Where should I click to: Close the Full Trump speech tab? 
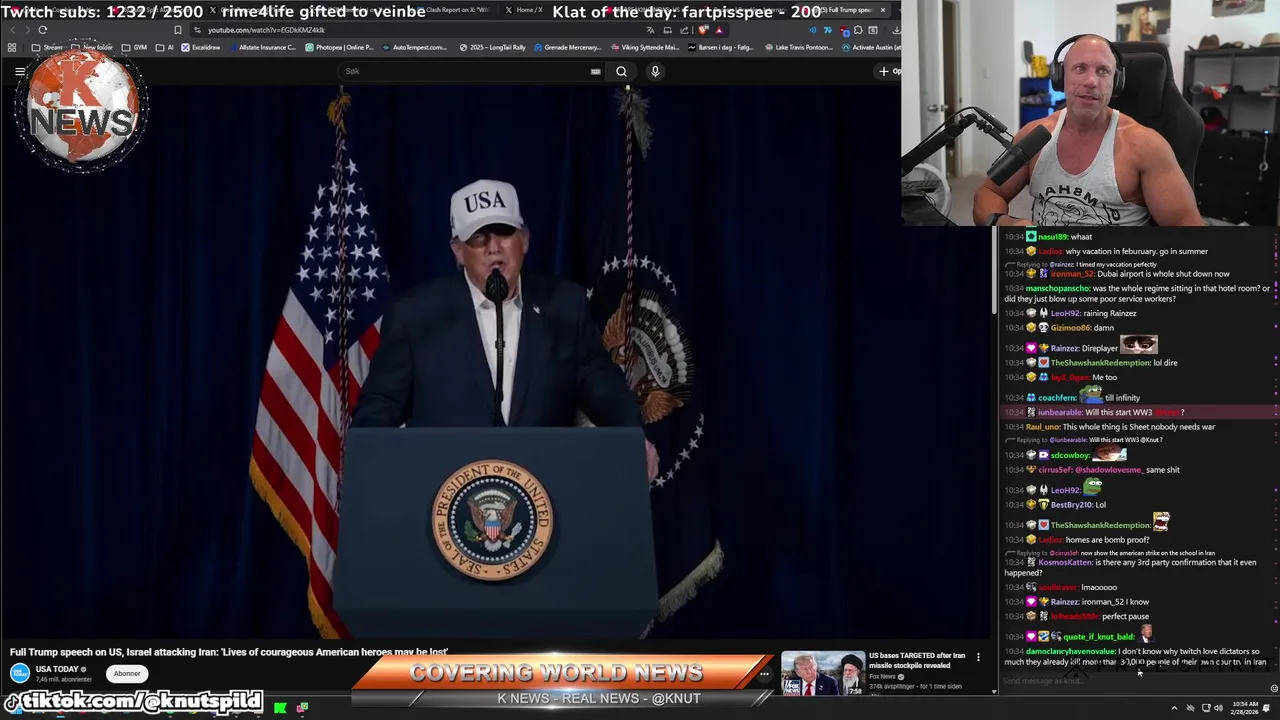click(882, 10)
